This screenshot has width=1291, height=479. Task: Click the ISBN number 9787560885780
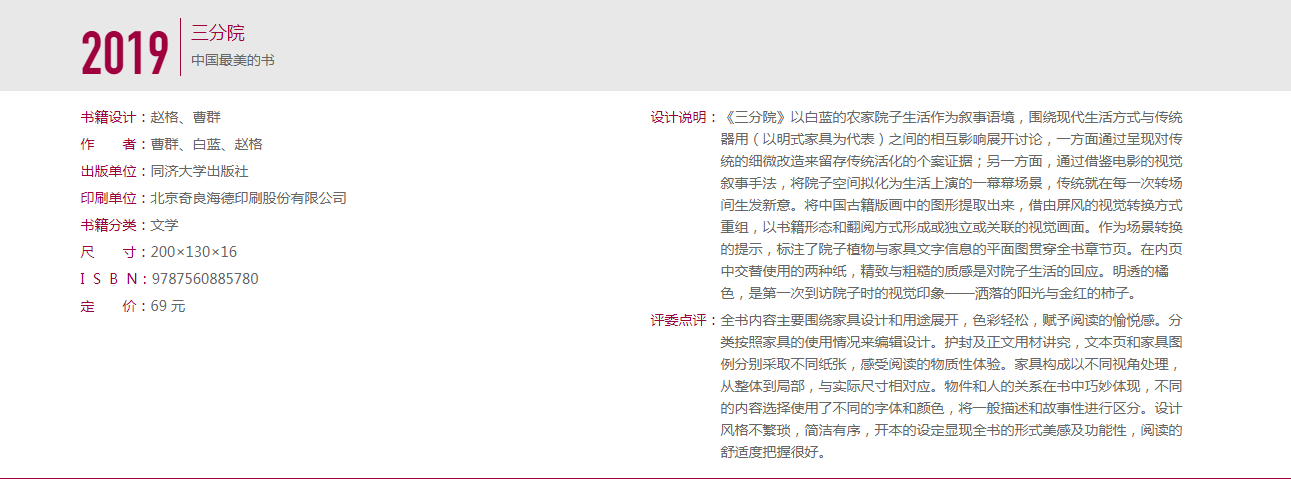pyautogui.click(x=204, y=279)
